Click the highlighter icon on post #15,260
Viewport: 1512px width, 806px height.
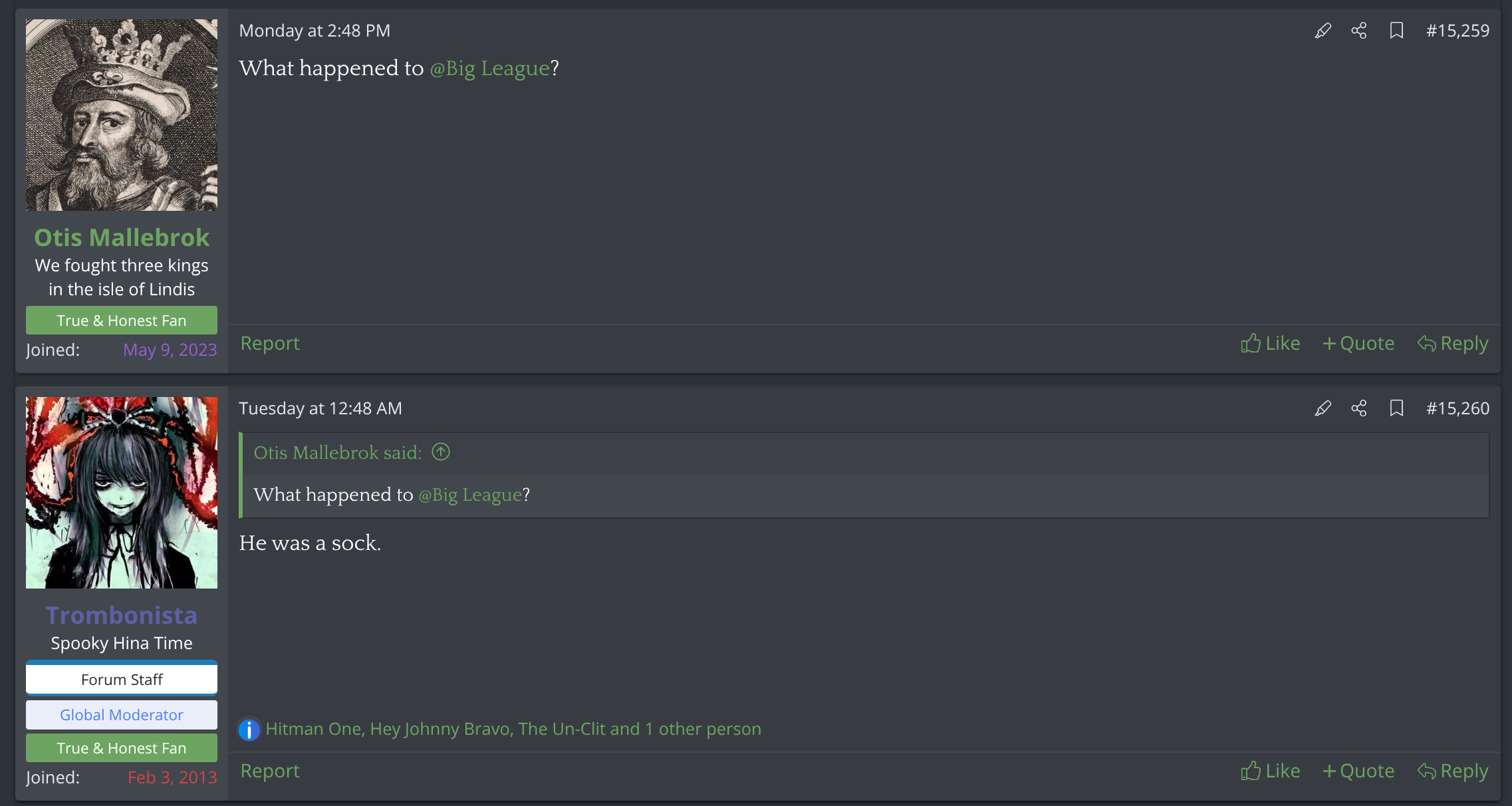(x=1323, y=408)
